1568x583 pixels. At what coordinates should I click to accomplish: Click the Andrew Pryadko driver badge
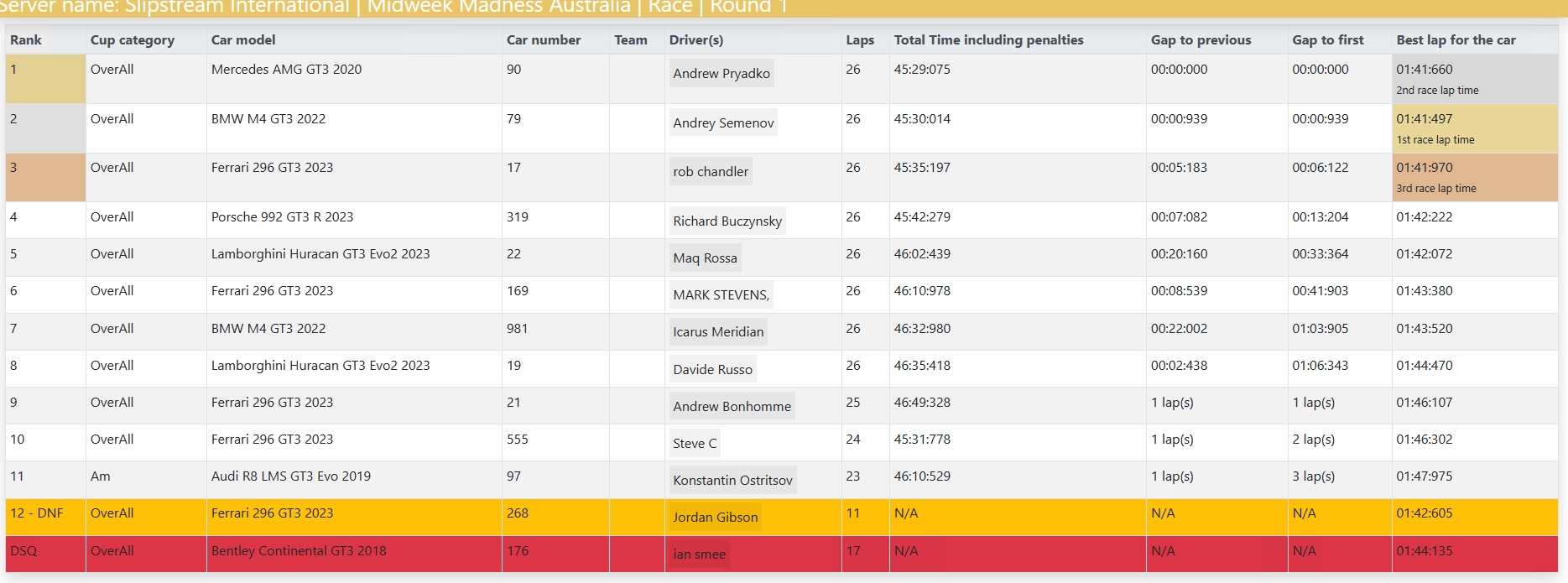point(721,74)
